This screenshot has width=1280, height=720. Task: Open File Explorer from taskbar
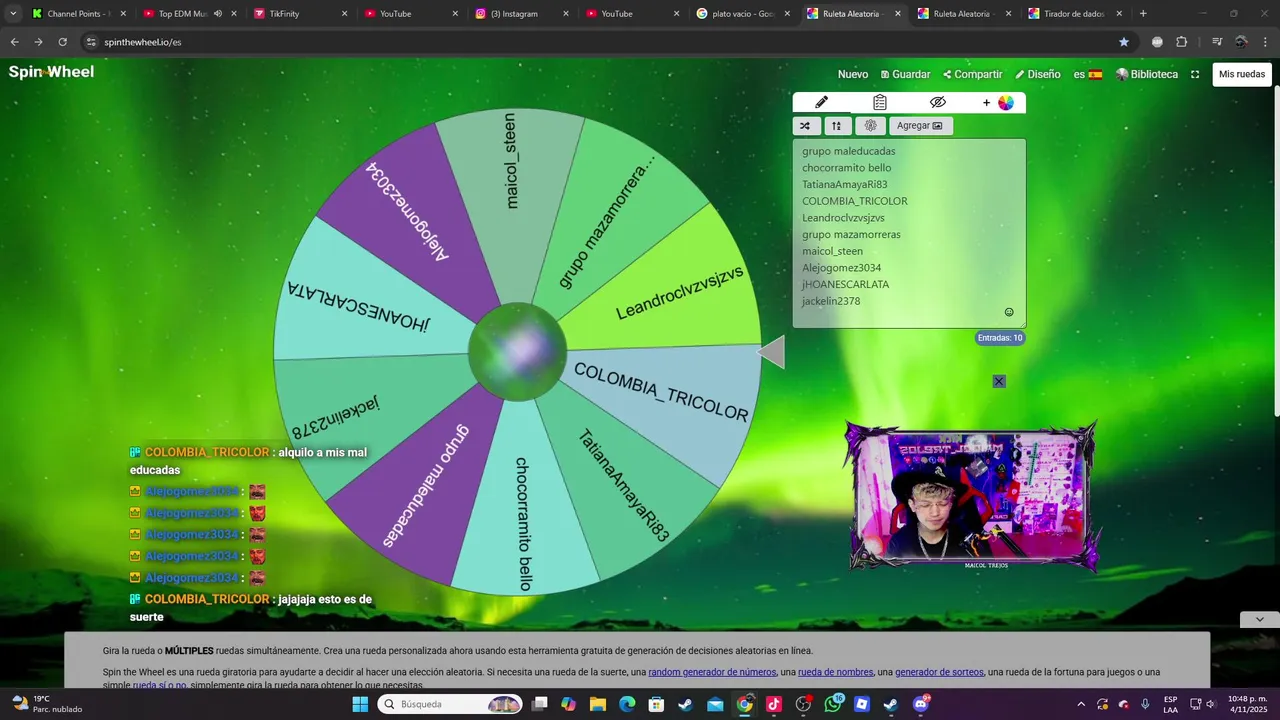click(x=597, y=704)
